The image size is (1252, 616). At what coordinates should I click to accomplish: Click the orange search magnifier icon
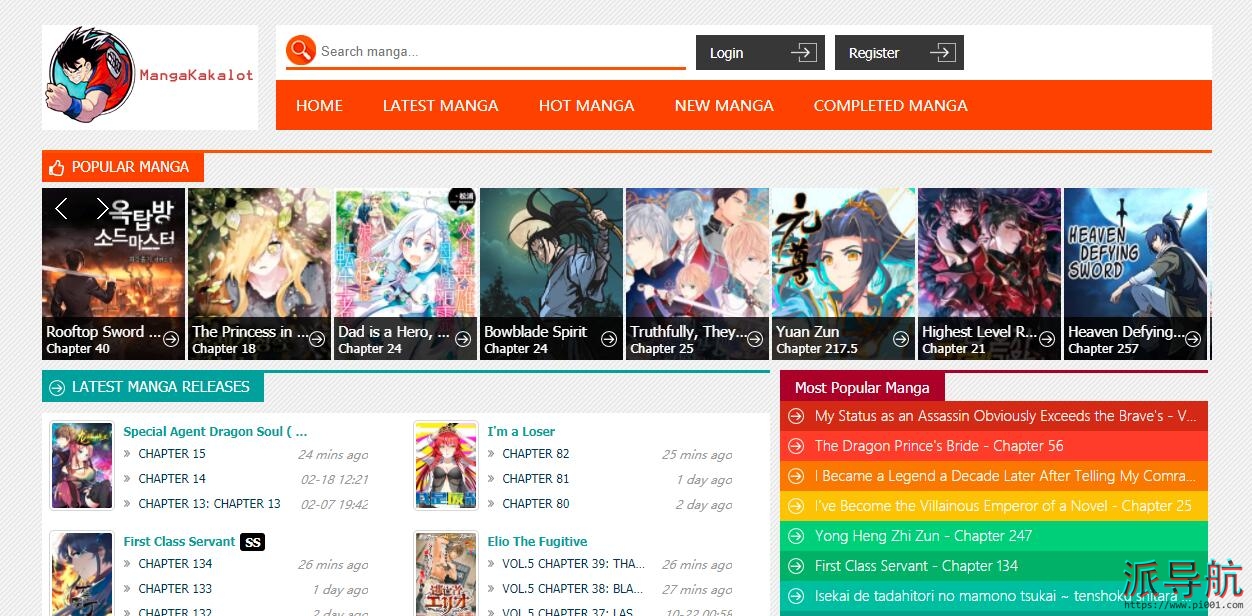coord(301,51)
